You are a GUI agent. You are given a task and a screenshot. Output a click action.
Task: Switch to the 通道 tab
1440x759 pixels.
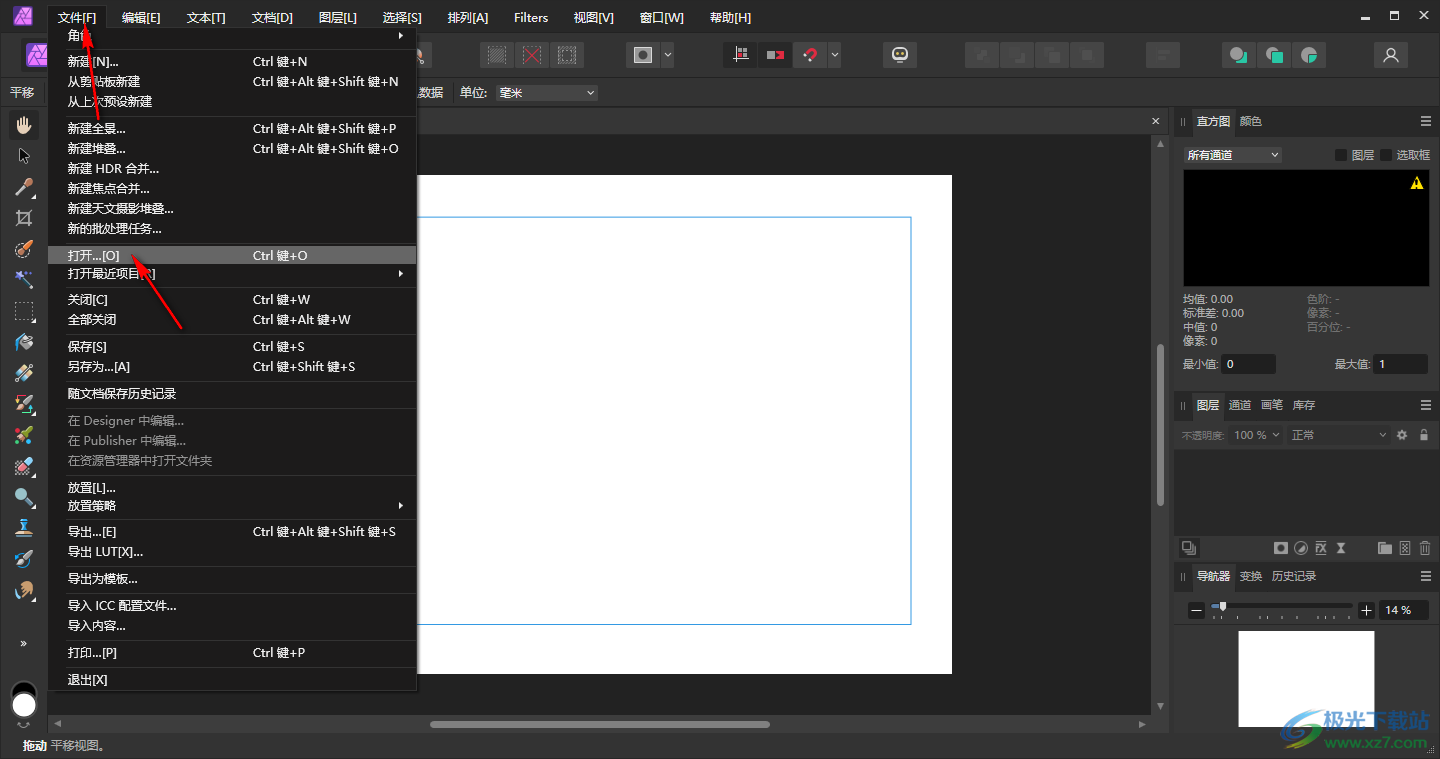[x=1240, y=405]
